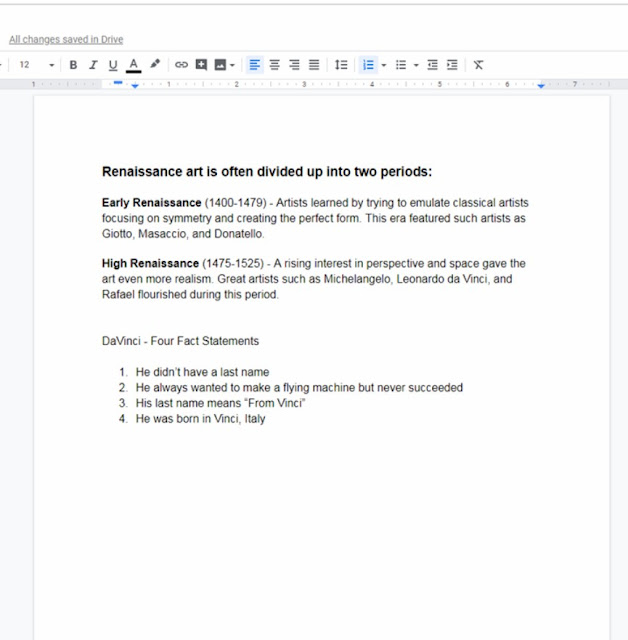
Task: Toggle italic formatting
Action: (93, 65)
